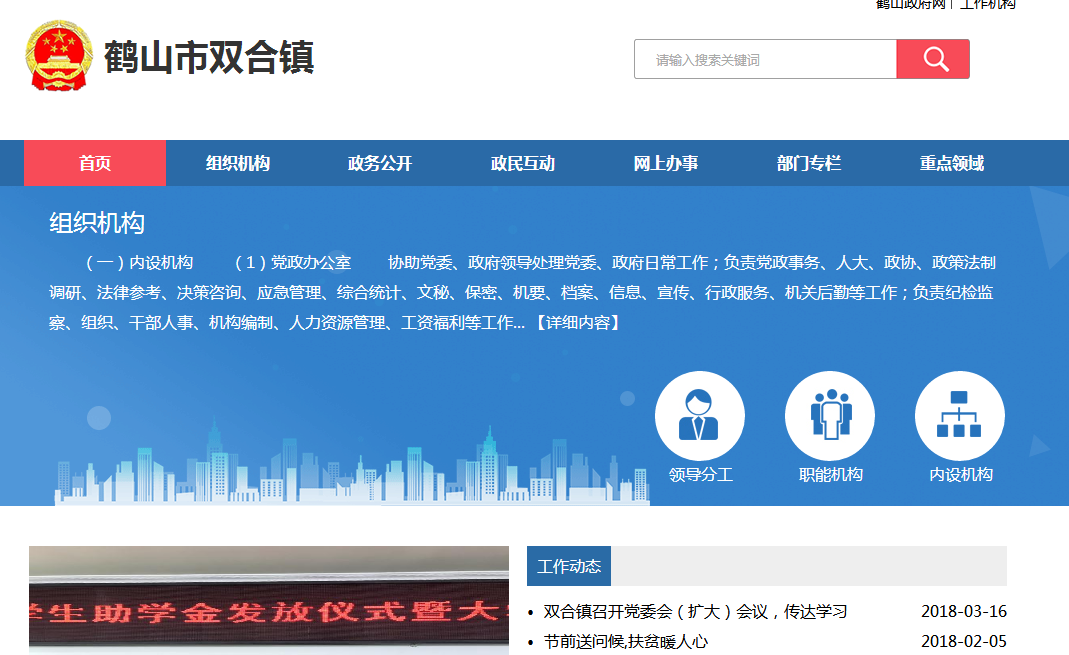Click the search keyword input box
Viewport: 1069px width, 655px height.
click(765, 59)
